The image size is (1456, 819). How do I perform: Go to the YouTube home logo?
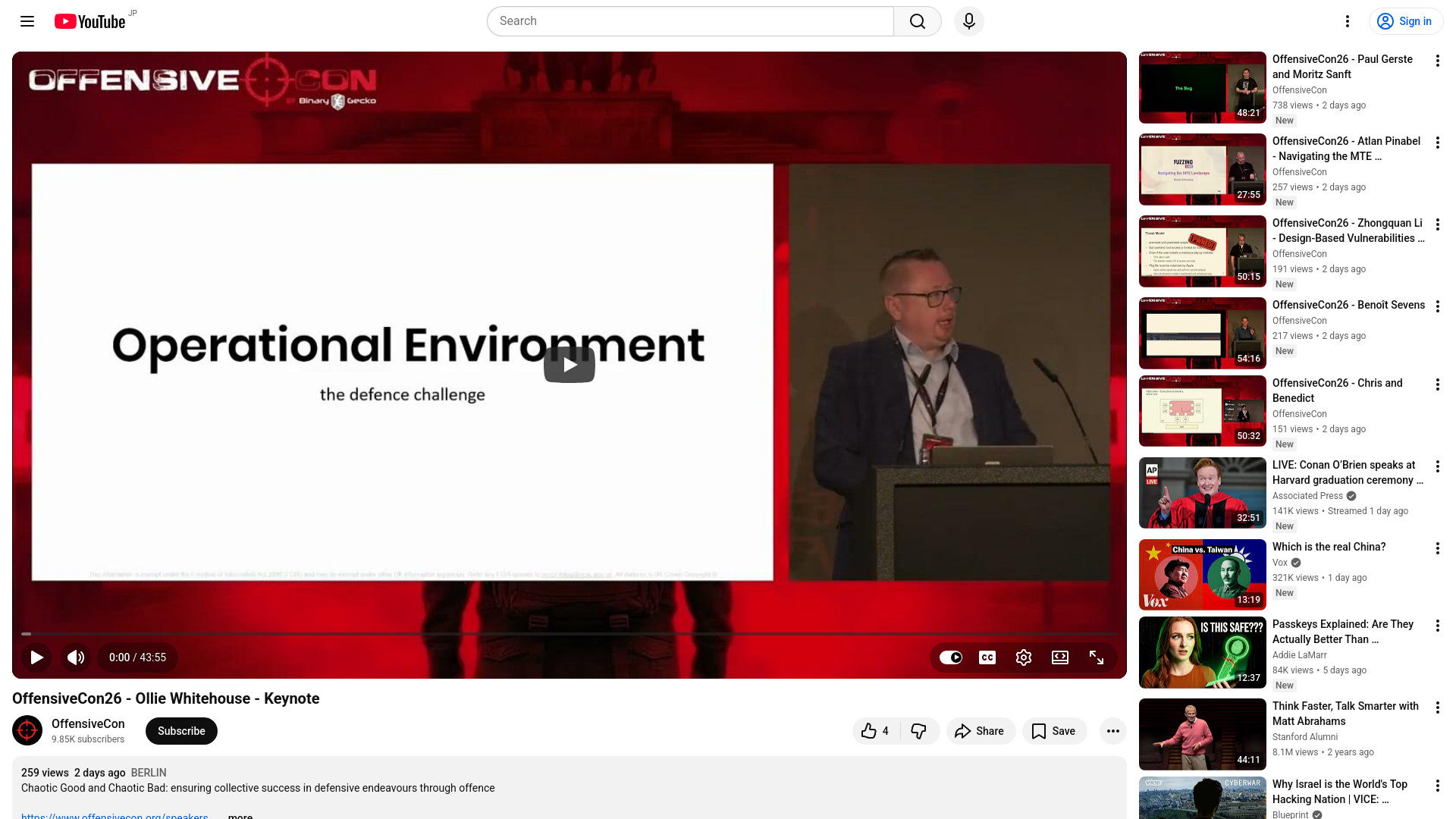coord(90,21)
